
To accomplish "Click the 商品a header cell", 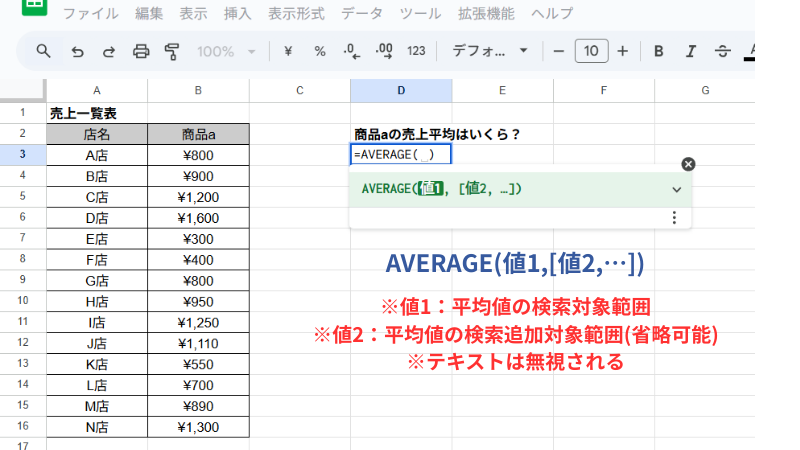I will pyautogui.click(x=198, y=134).
